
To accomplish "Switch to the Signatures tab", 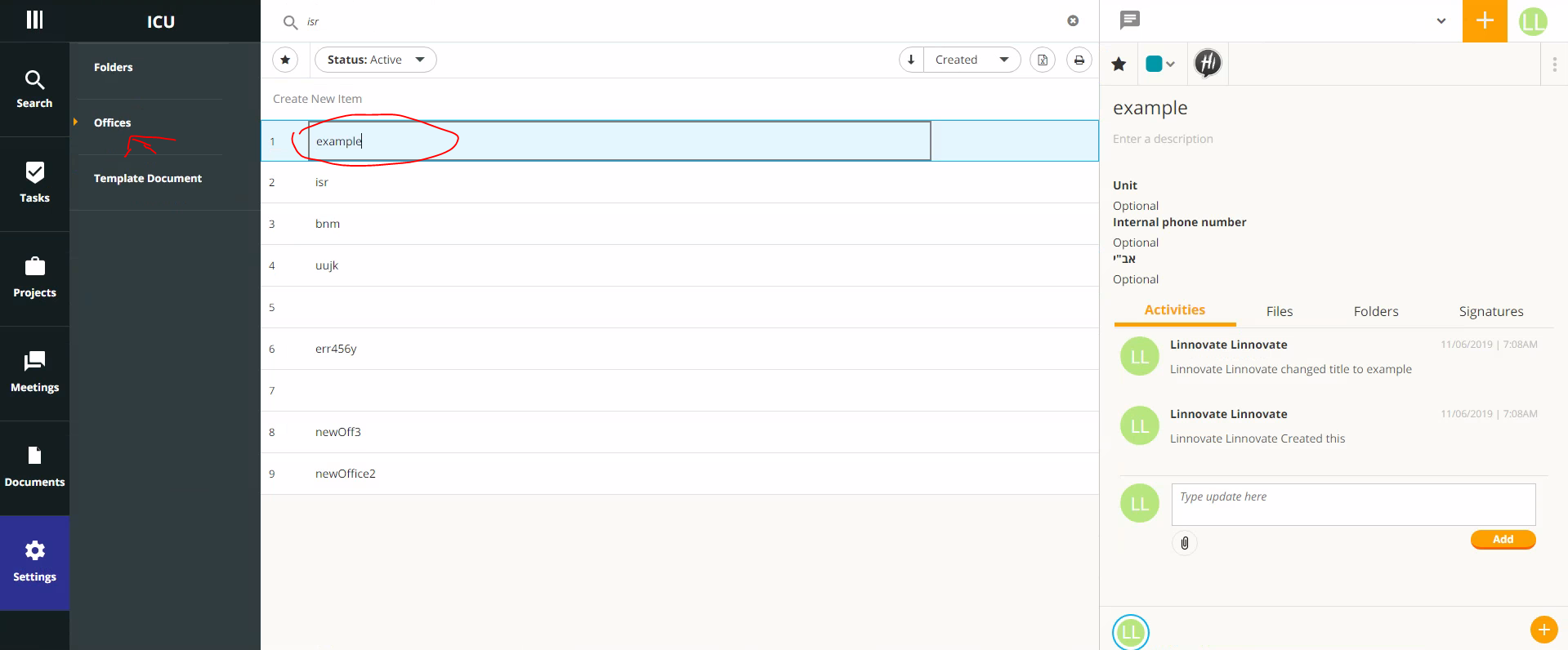I will pyautogui.click(x=1491, y=311).
